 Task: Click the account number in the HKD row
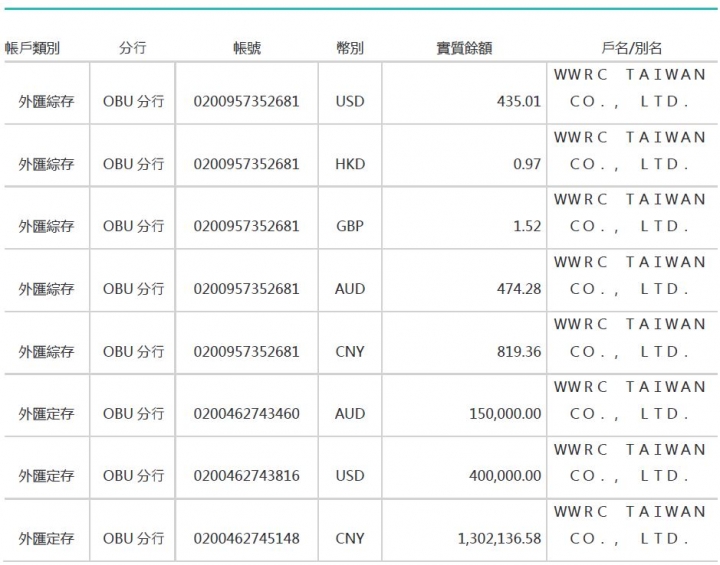click(x=246, y=164)
